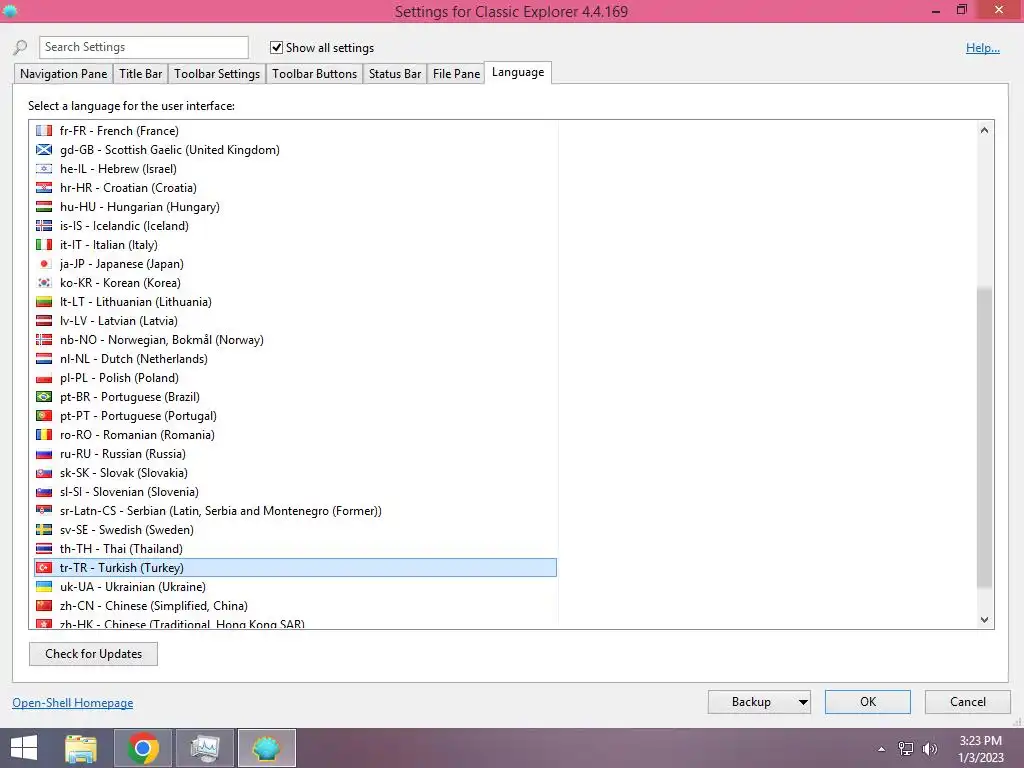Click the Portugal flag icon
Image resolution: width=1024 pixels, height=768 pixels.
point(44,415)
